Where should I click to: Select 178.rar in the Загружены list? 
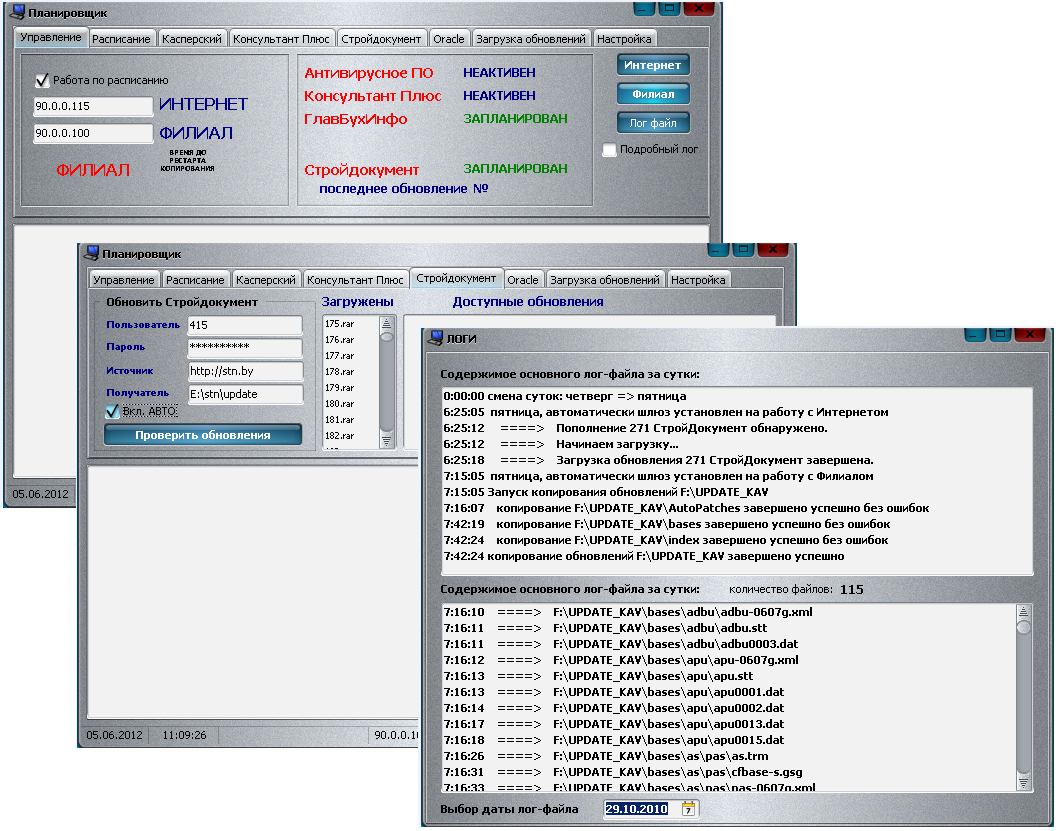[x=341, y=372]
